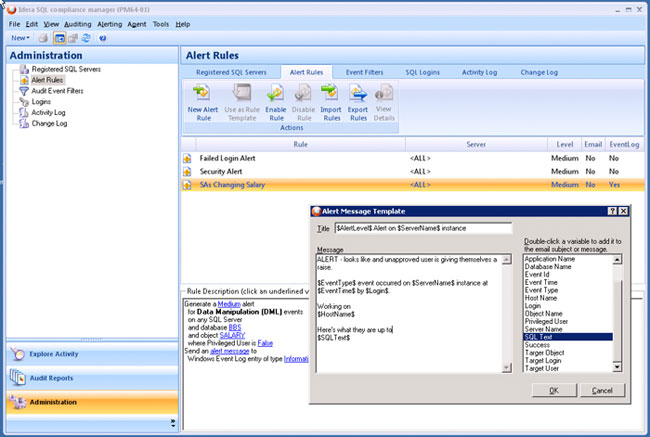Click the help question mark toolbar icon
The width and height of the screenshot is (650, 437).
(103, 38)
